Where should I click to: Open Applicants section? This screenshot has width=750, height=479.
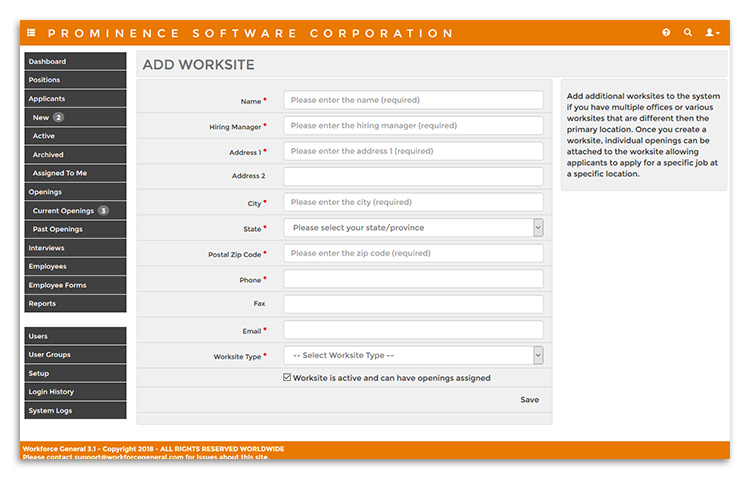click(76, 99)
